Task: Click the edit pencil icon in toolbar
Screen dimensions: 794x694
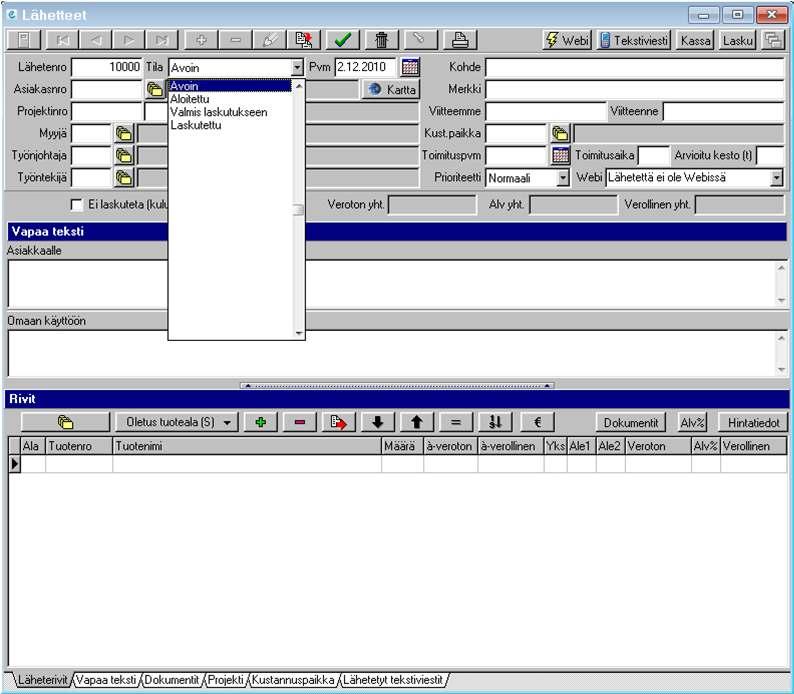Action: click(269, 39)
